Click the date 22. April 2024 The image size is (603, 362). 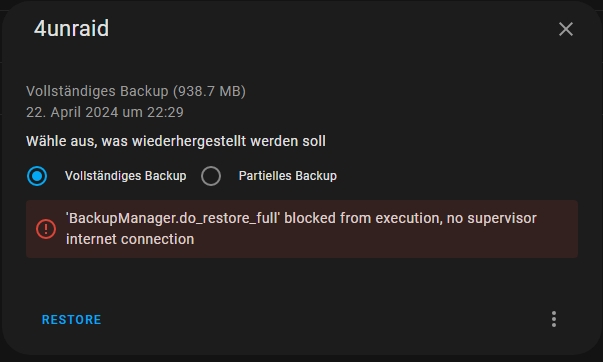coord(72,112)
